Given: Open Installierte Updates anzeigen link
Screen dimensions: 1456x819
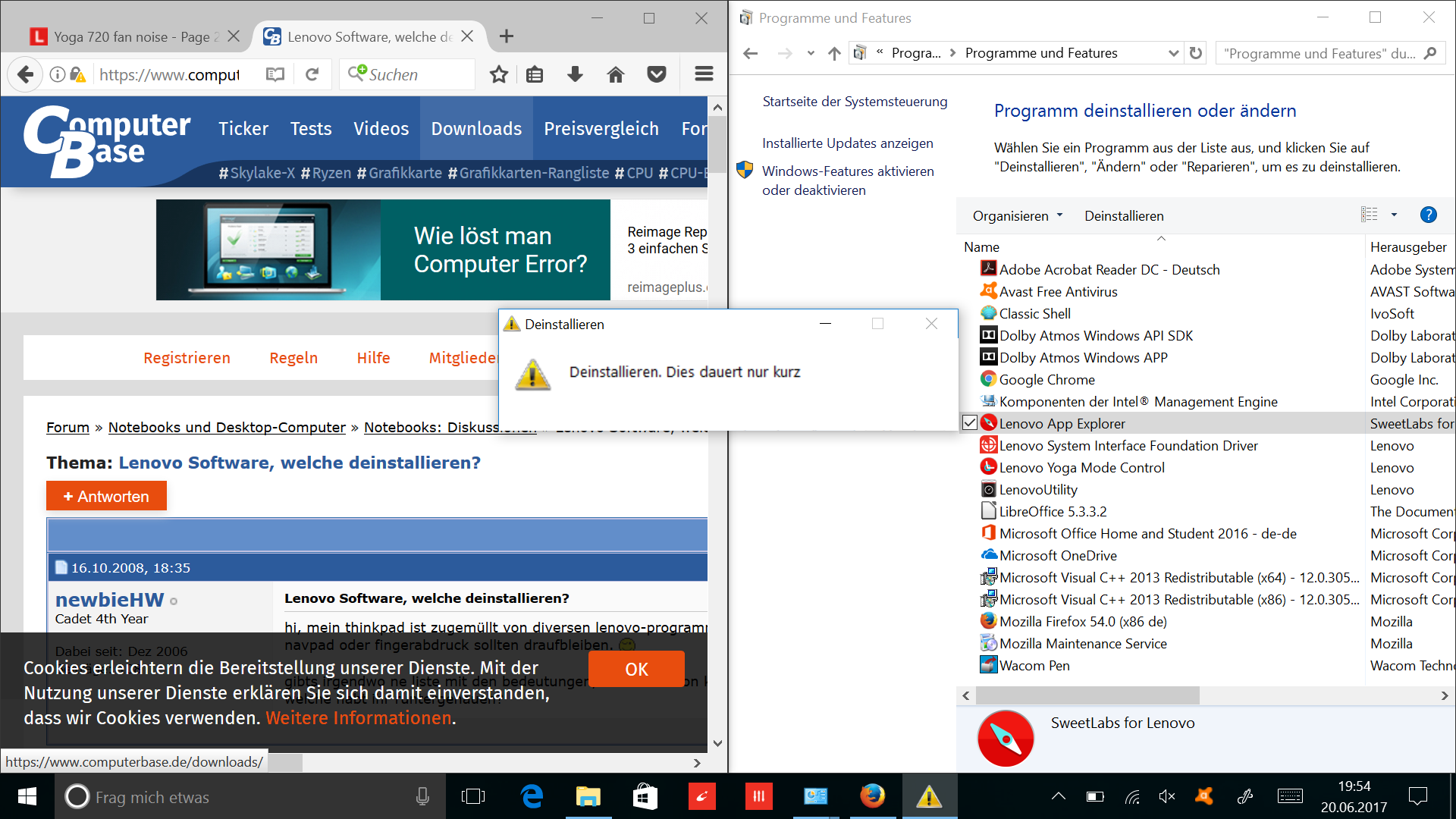Looking at the screenshot, I should 847,143.
